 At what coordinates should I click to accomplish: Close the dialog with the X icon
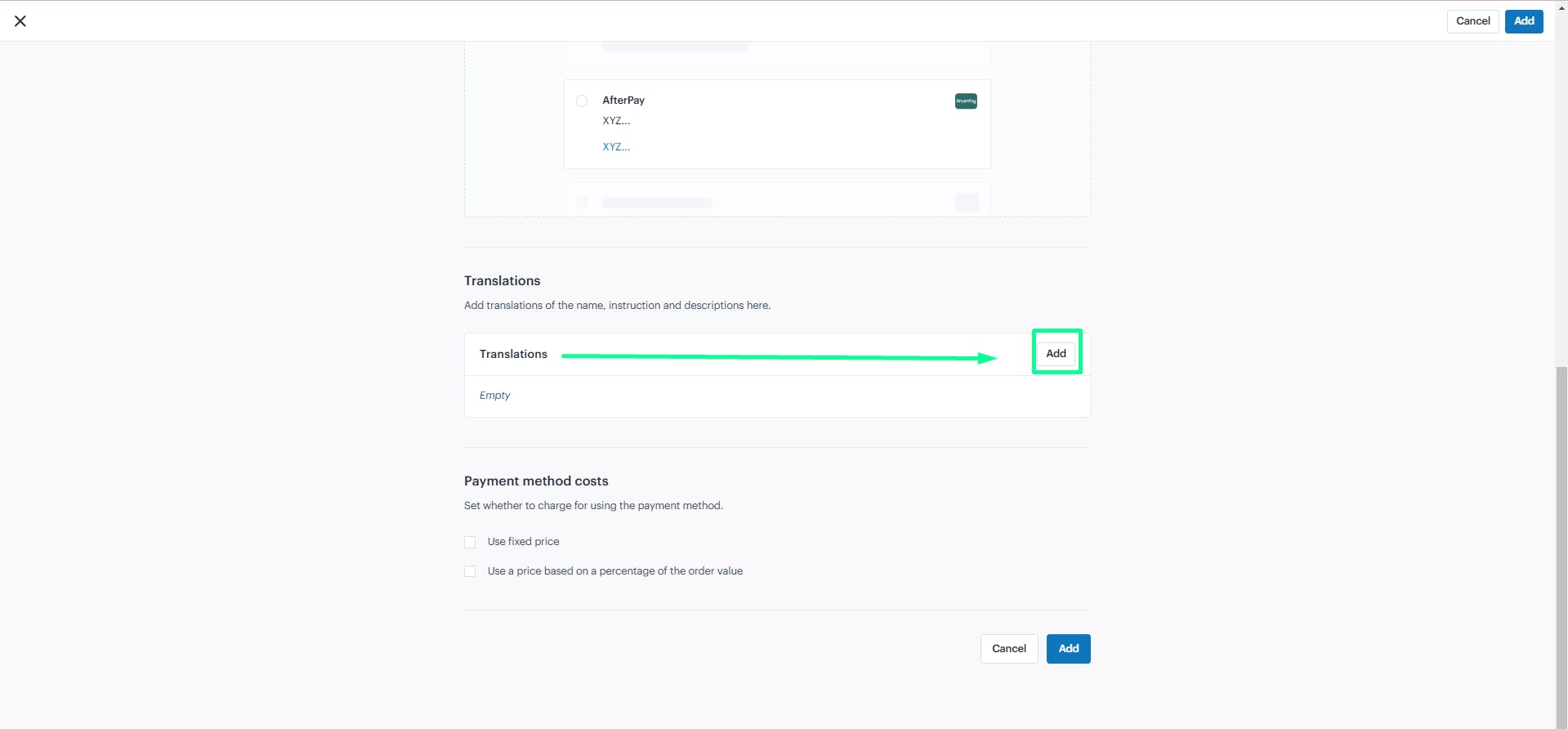pyautogui.click(x=20, y=21)
